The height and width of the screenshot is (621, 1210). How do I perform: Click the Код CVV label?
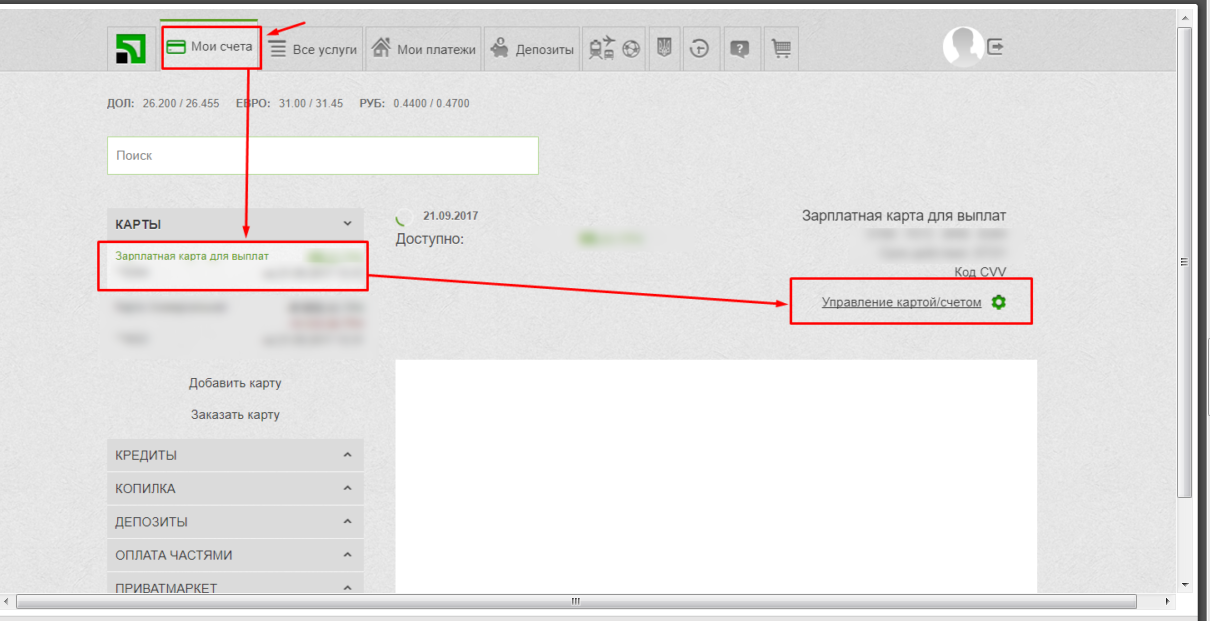pos(980,272)
